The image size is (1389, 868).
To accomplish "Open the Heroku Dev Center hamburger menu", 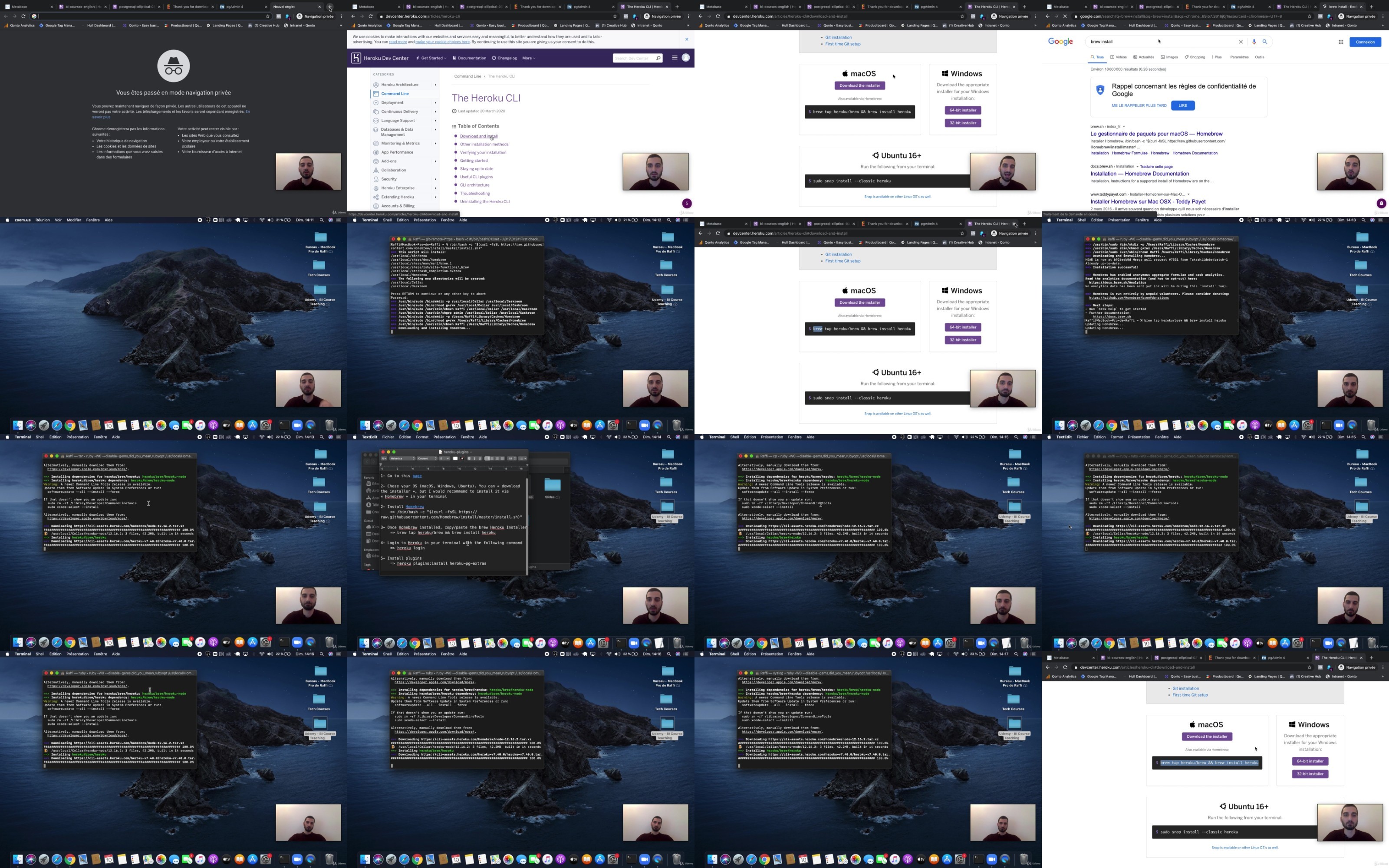I will coord(675,57).
